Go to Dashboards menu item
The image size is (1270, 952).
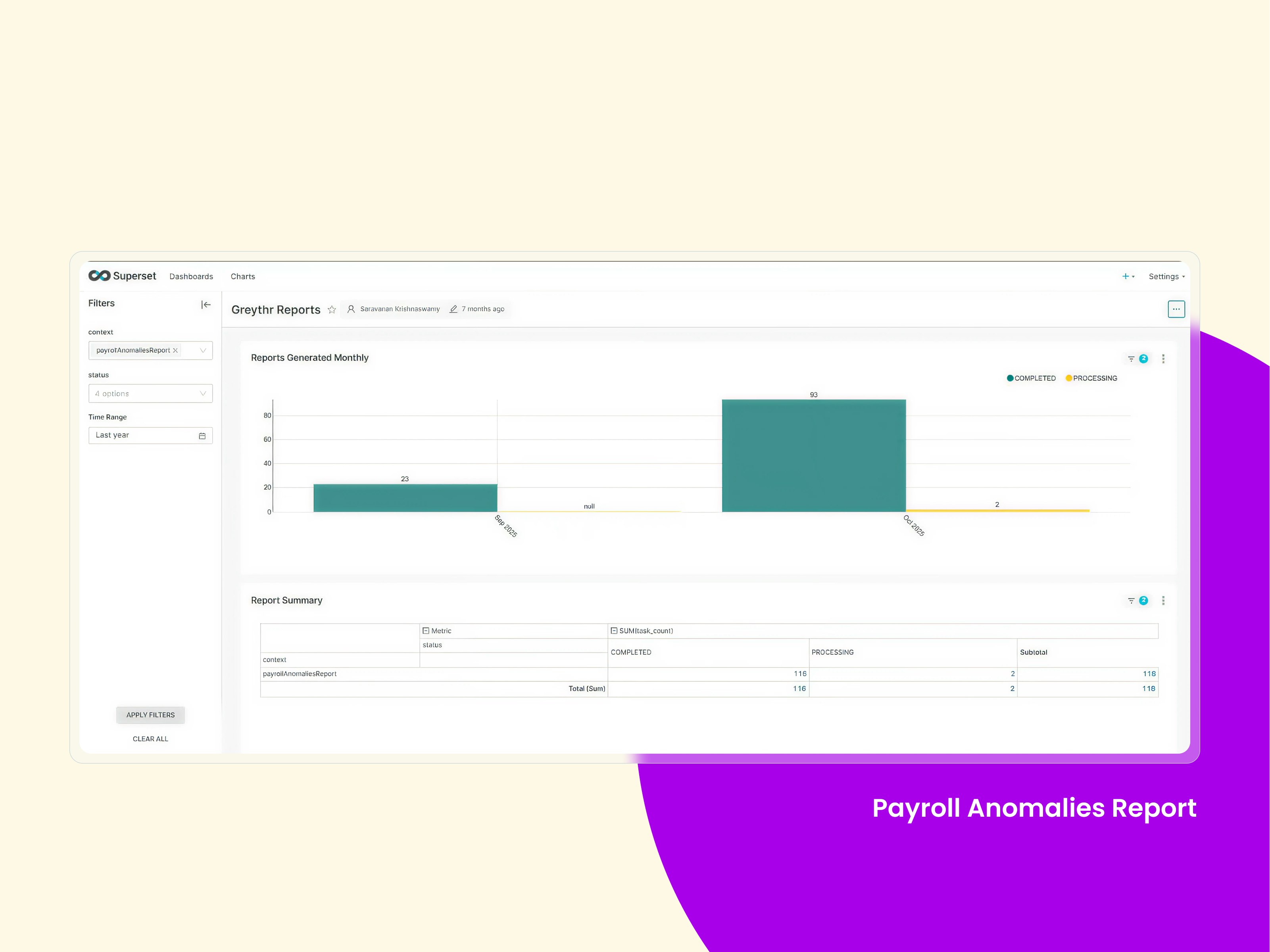point(191,277)
